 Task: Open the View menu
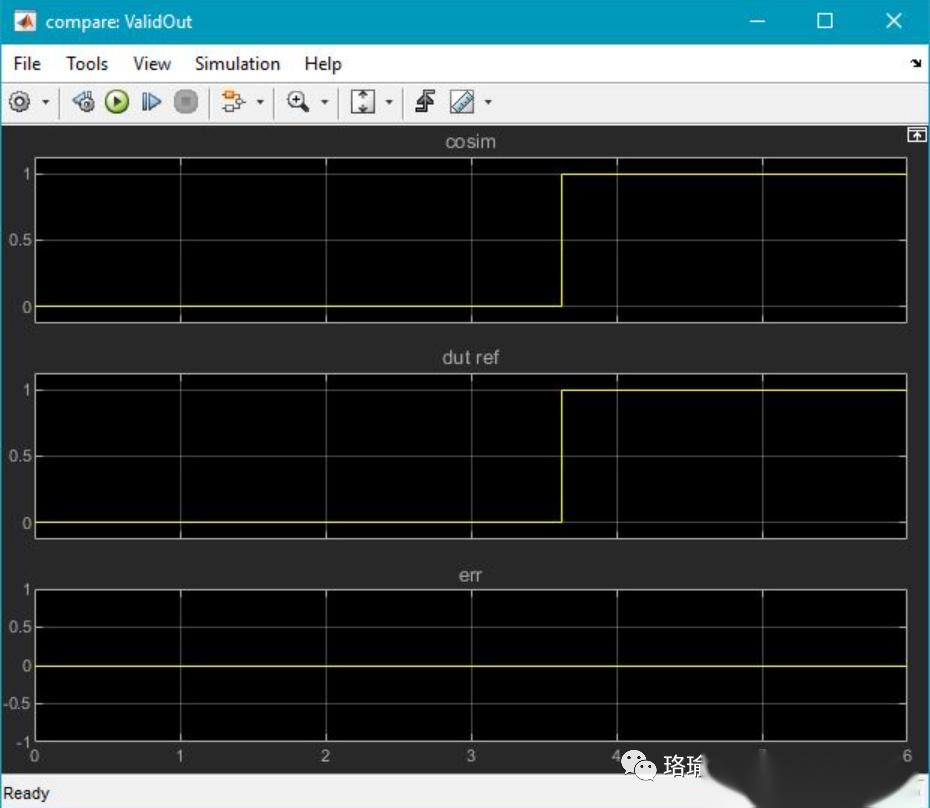coord(151,63)
